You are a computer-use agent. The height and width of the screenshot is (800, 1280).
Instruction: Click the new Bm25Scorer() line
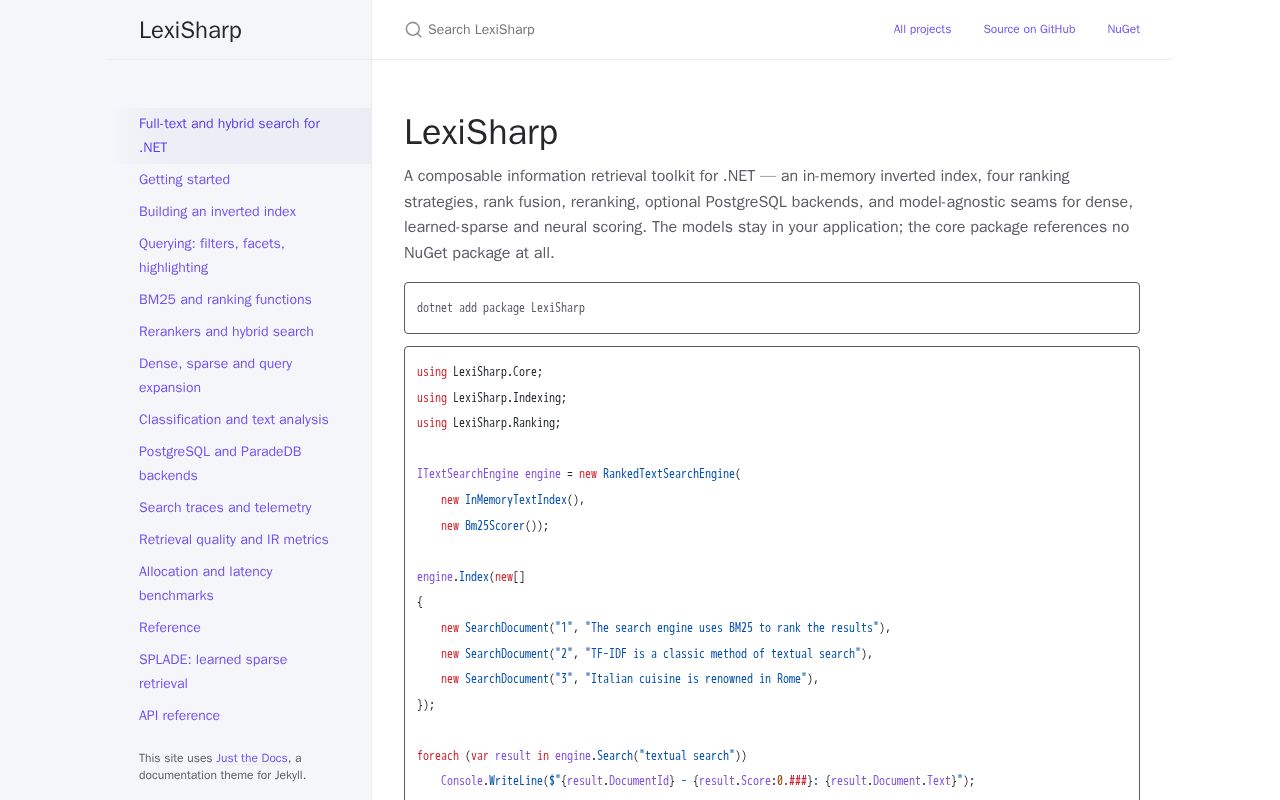(x=495, y=526)
